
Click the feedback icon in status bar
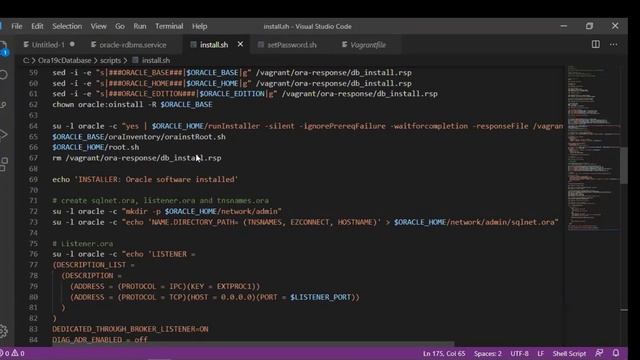pyautogui.click(x=599, y=353)
